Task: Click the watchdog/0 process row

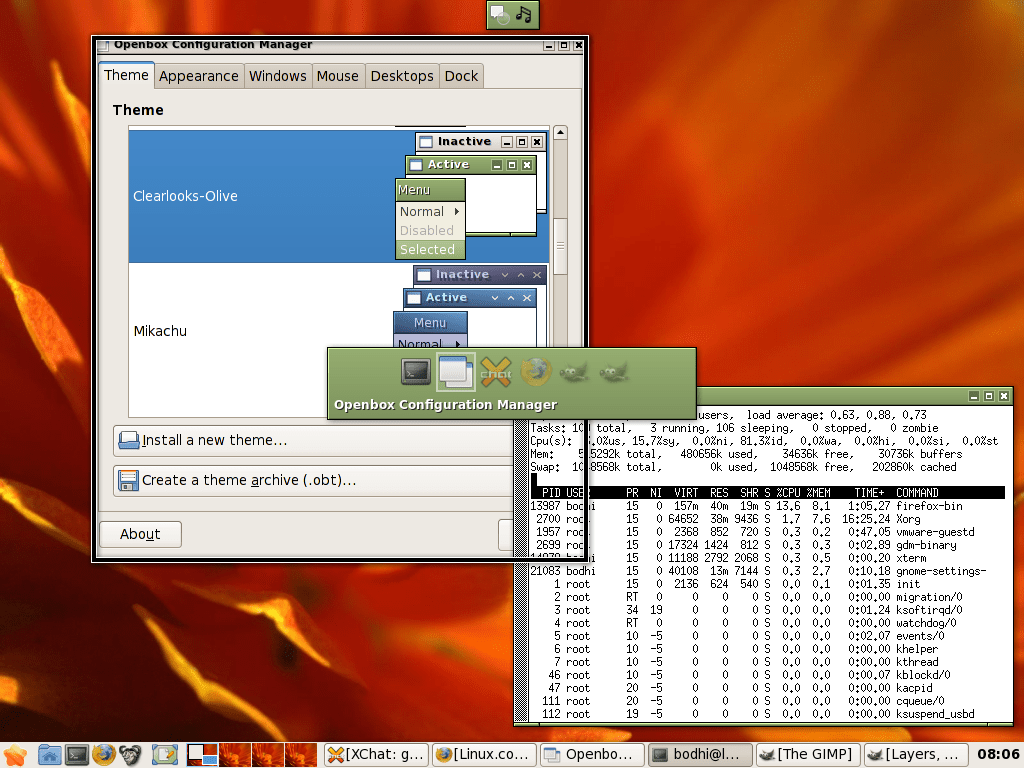Action: (767, 623)
